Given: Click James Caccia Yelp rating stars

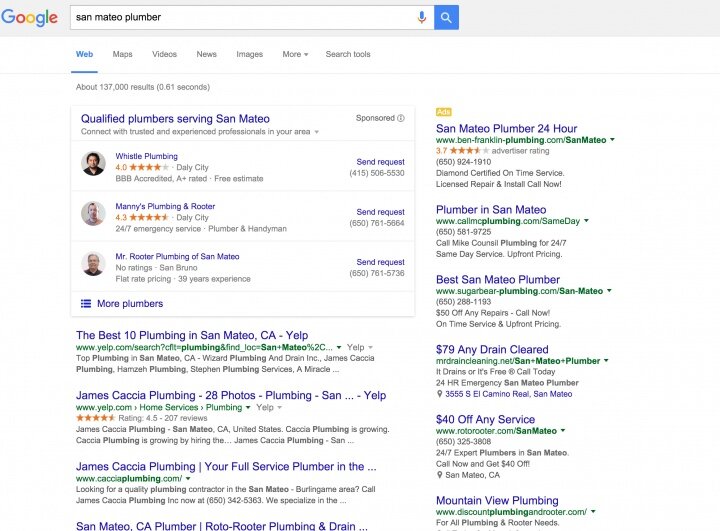Looking at the screenshot, I should (96, 418).
